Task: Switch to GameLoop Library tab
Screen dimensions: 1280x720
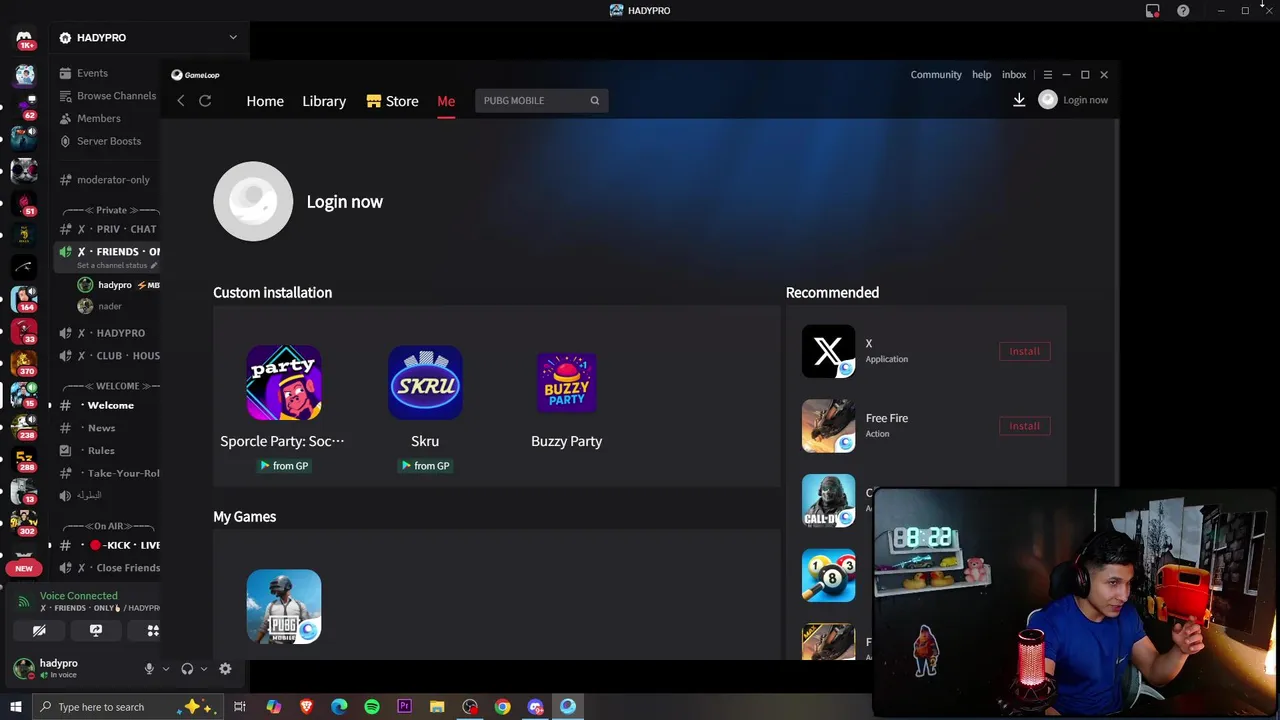Action: [324, 101]
